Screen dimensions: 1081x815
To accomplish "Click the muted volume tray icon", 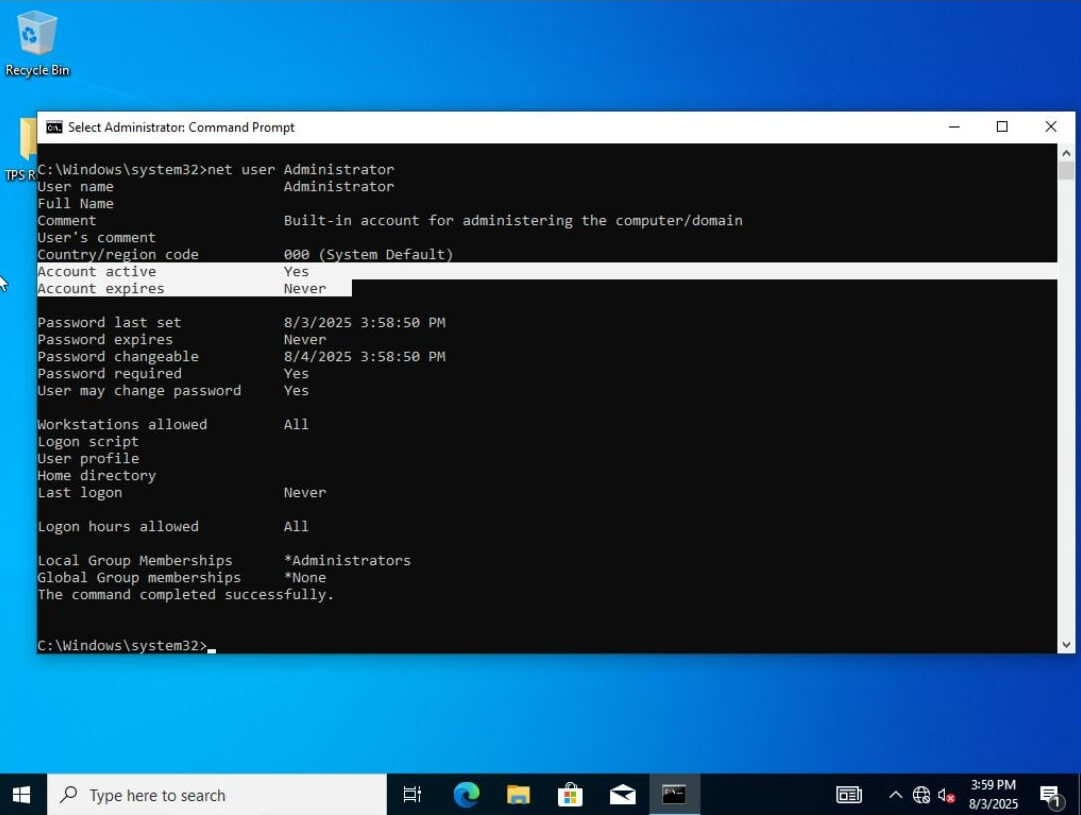I will pos(947,795).
